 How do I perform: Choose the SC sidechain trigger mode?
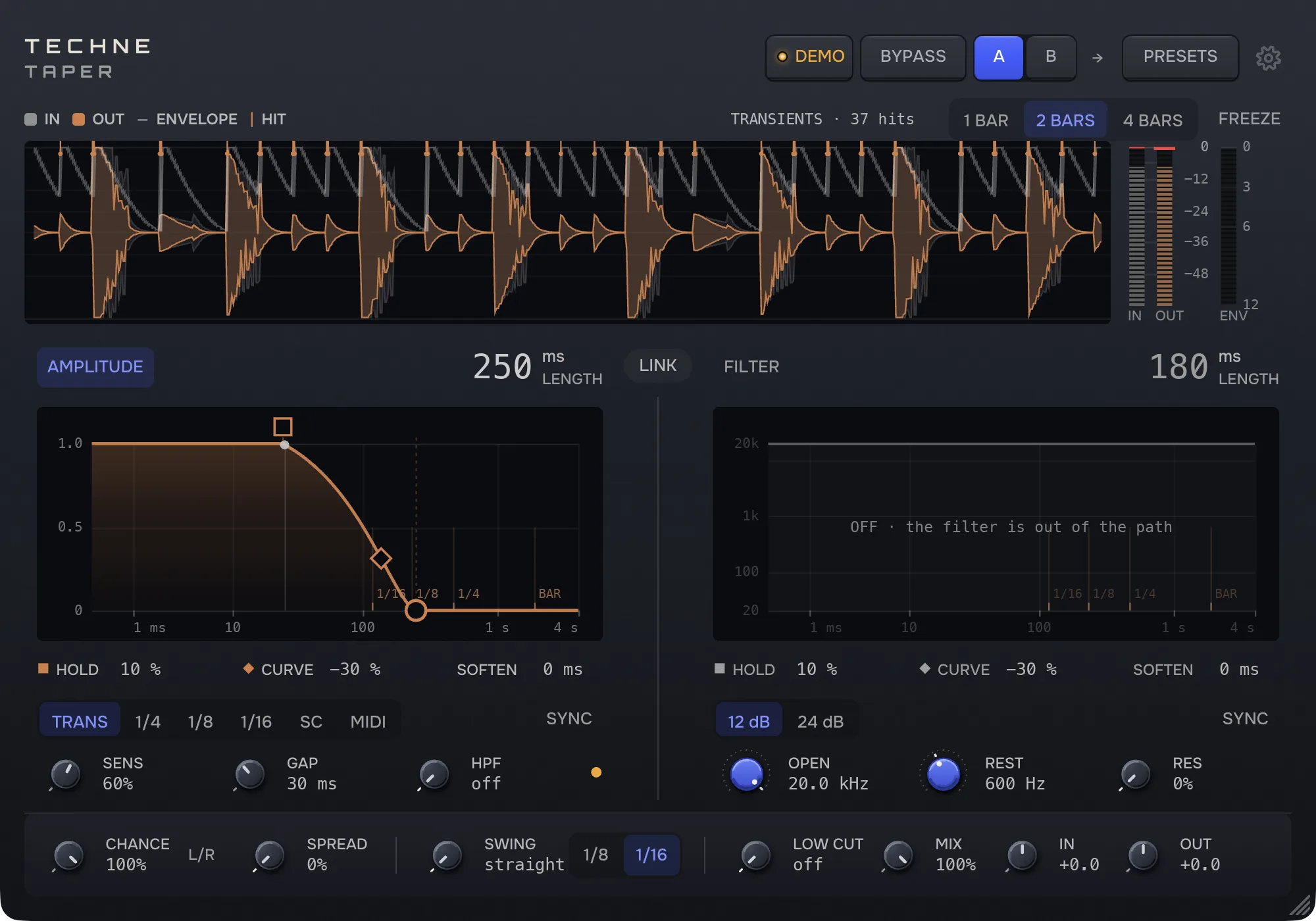point(311,722)
